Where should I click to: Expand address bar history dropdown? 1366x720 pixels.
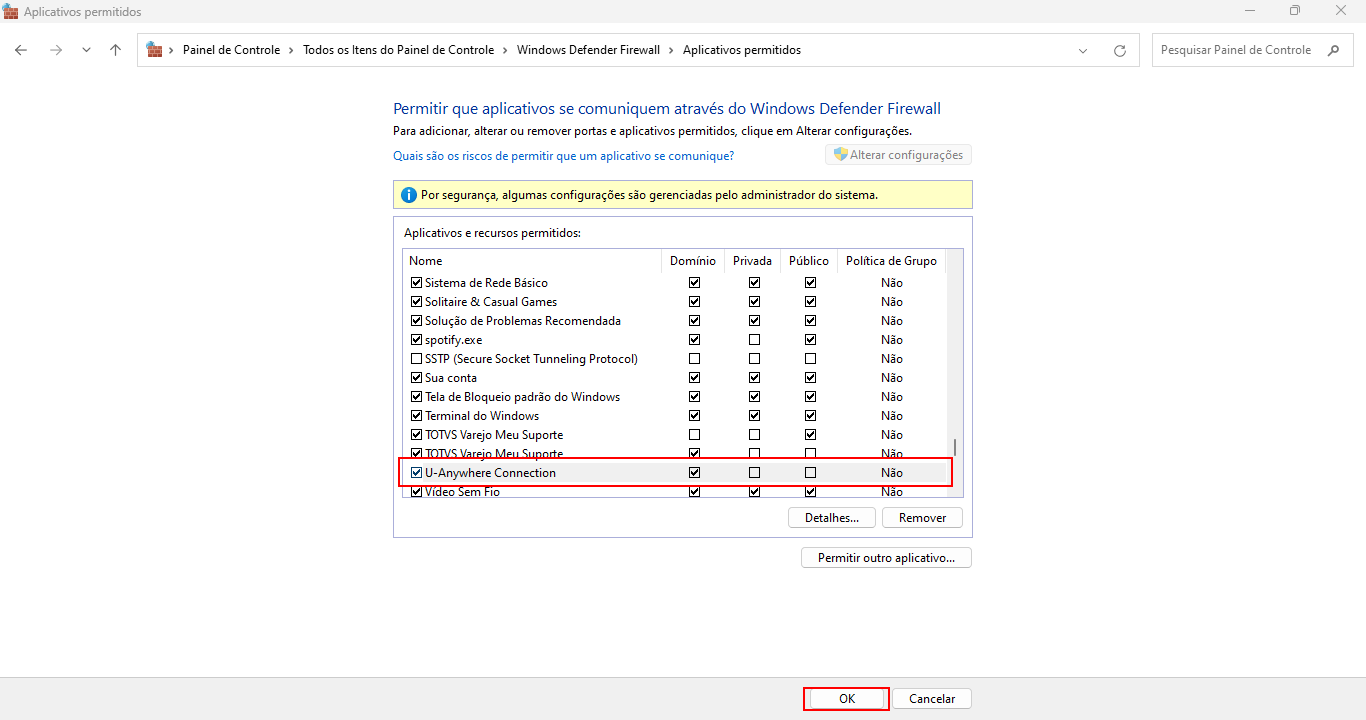click(1084, 50)
